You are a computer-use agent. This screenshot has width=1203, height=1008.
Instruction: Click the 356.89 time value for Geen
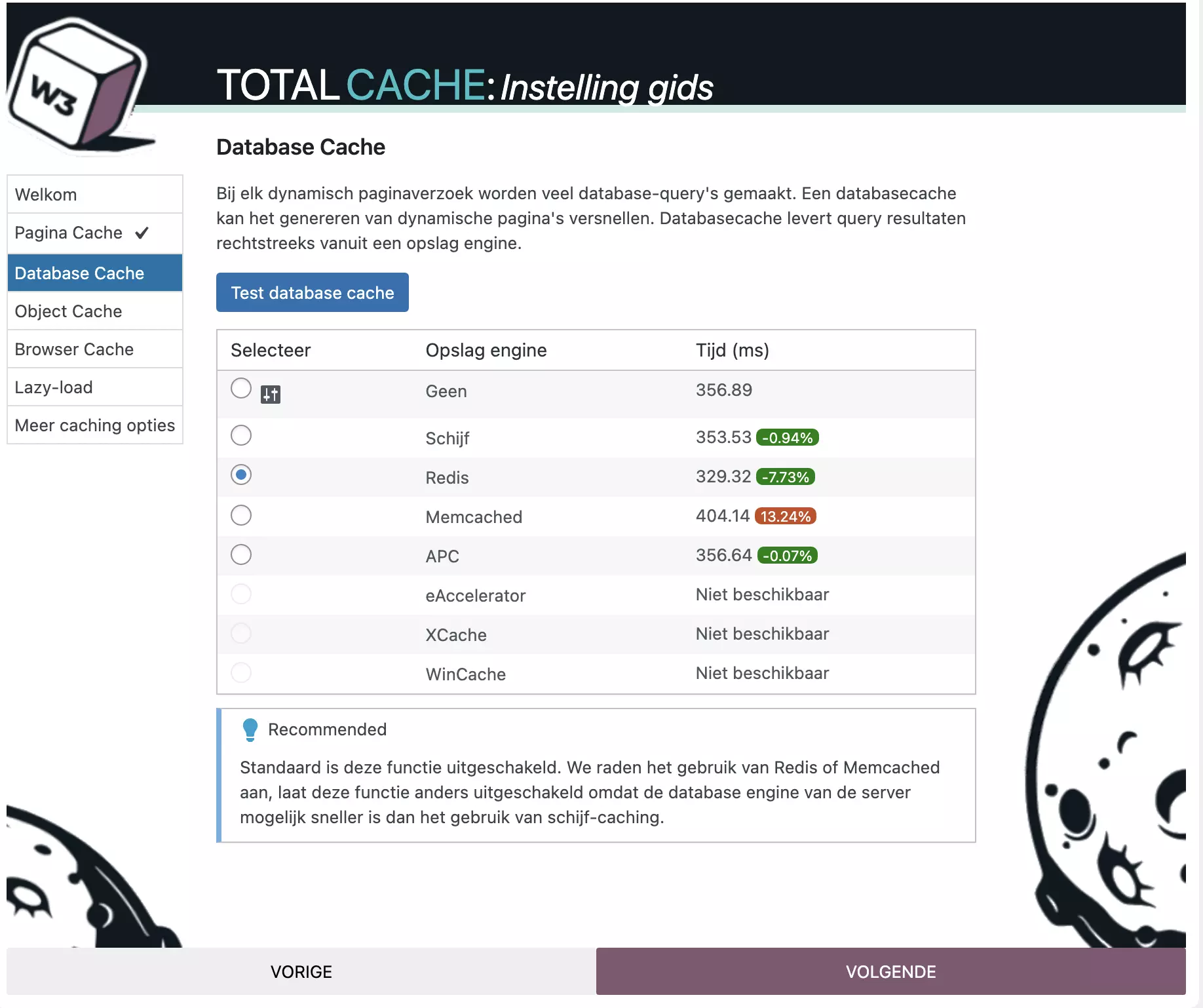pyautogui.click(x=724, y=390)
